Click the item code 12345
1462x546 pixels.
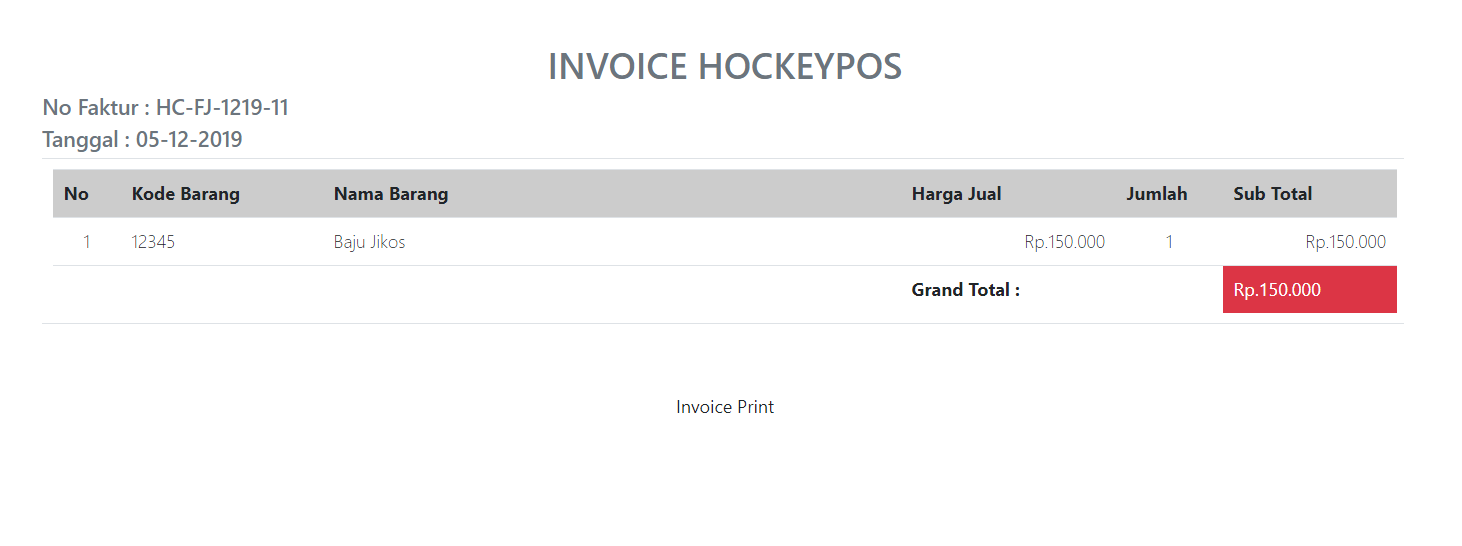(x=153, y=242)
